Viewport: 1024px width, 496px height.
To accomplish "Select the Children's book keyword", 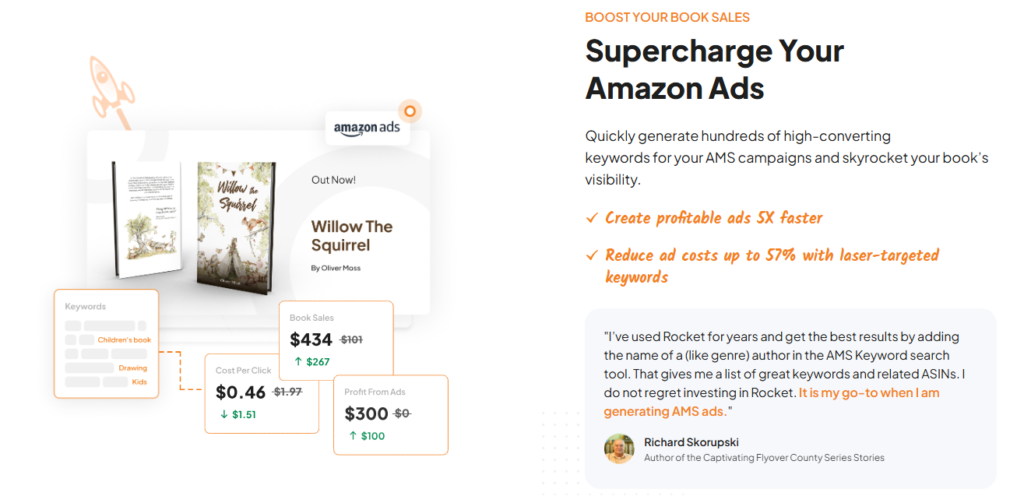I will tap(124, 340).
